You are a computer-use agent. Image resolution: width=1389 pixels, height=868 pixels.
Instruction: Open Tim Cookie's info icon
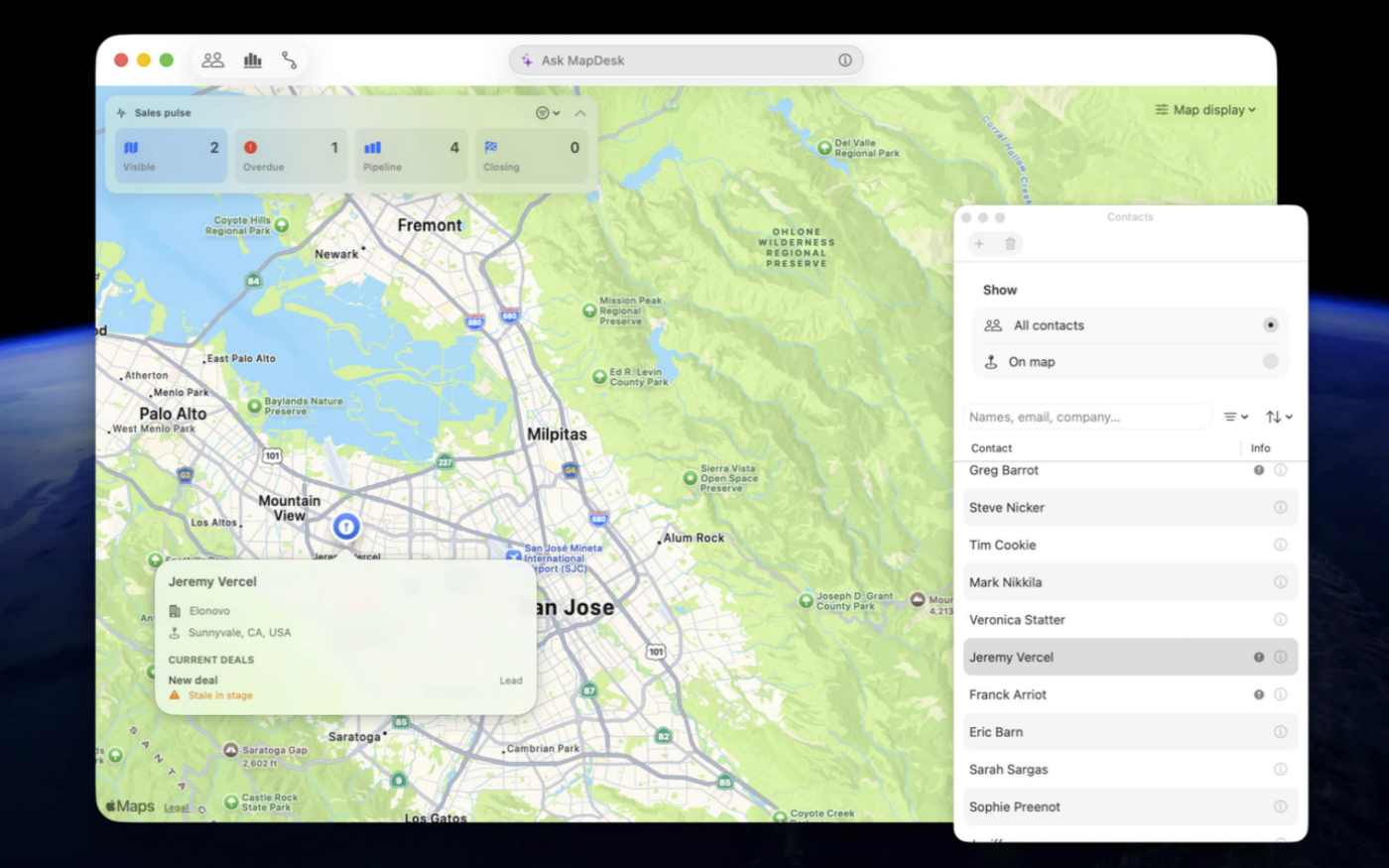click(1280, 545)
